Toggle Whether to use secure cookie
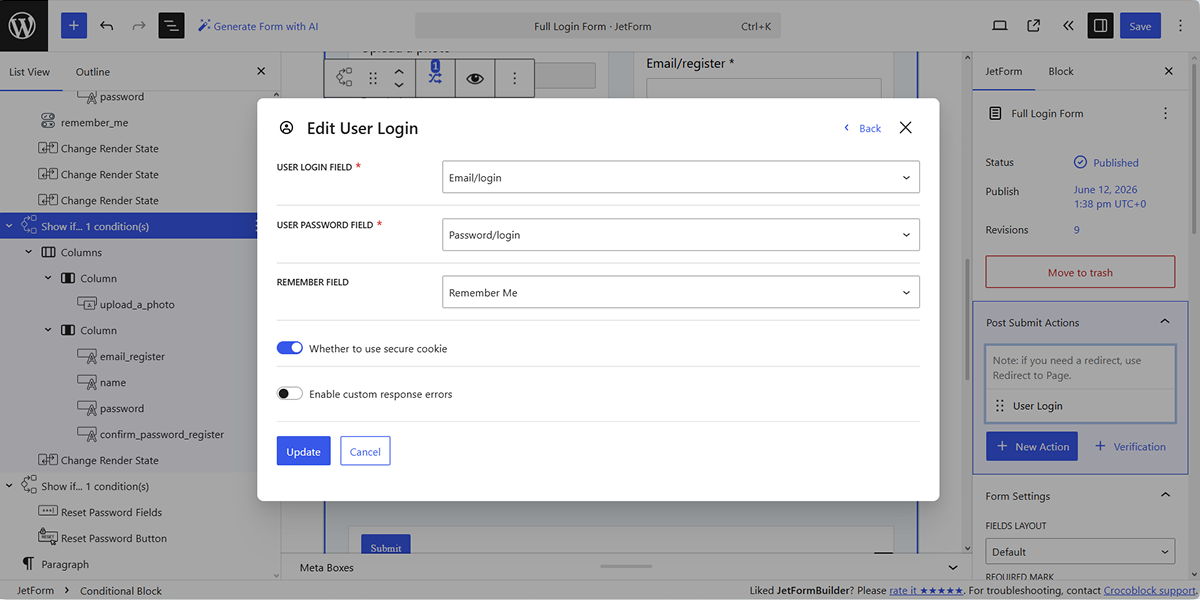1200x600 pixels. 290,348
